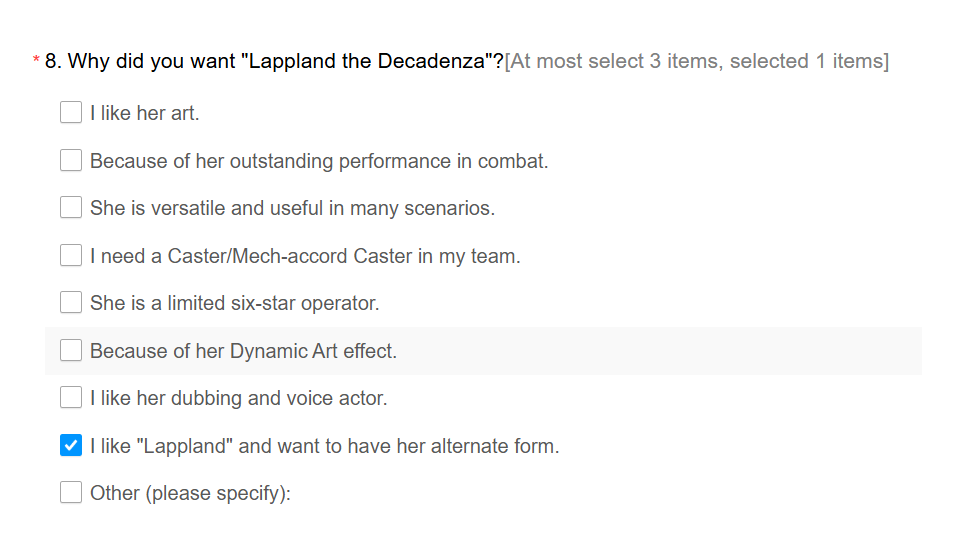Click the 'I like her art.' label text
This screenshot has width=979, height=540.
coord(145,113)
